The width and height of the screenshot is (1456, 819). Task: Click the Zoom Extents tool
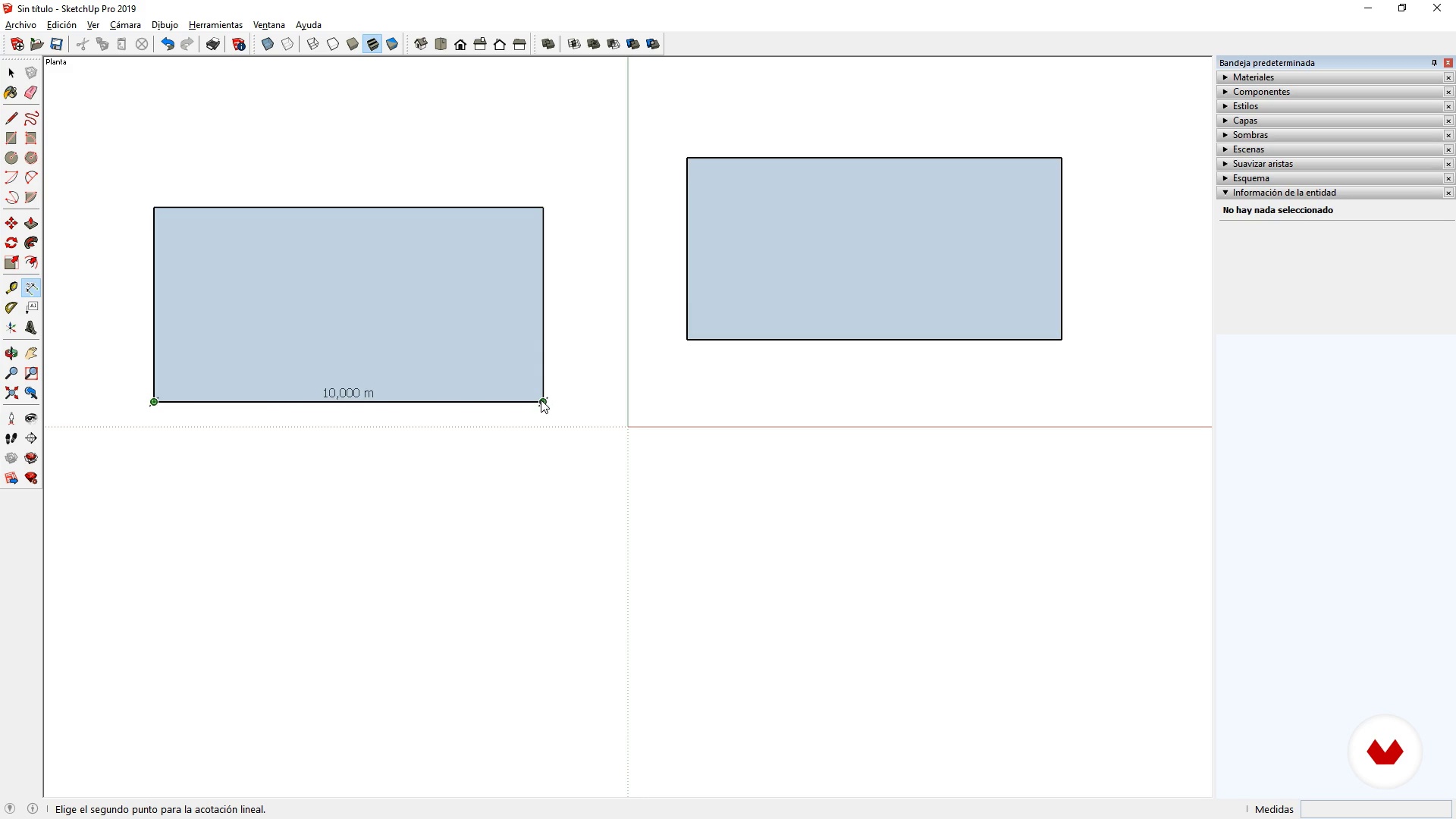11,393
